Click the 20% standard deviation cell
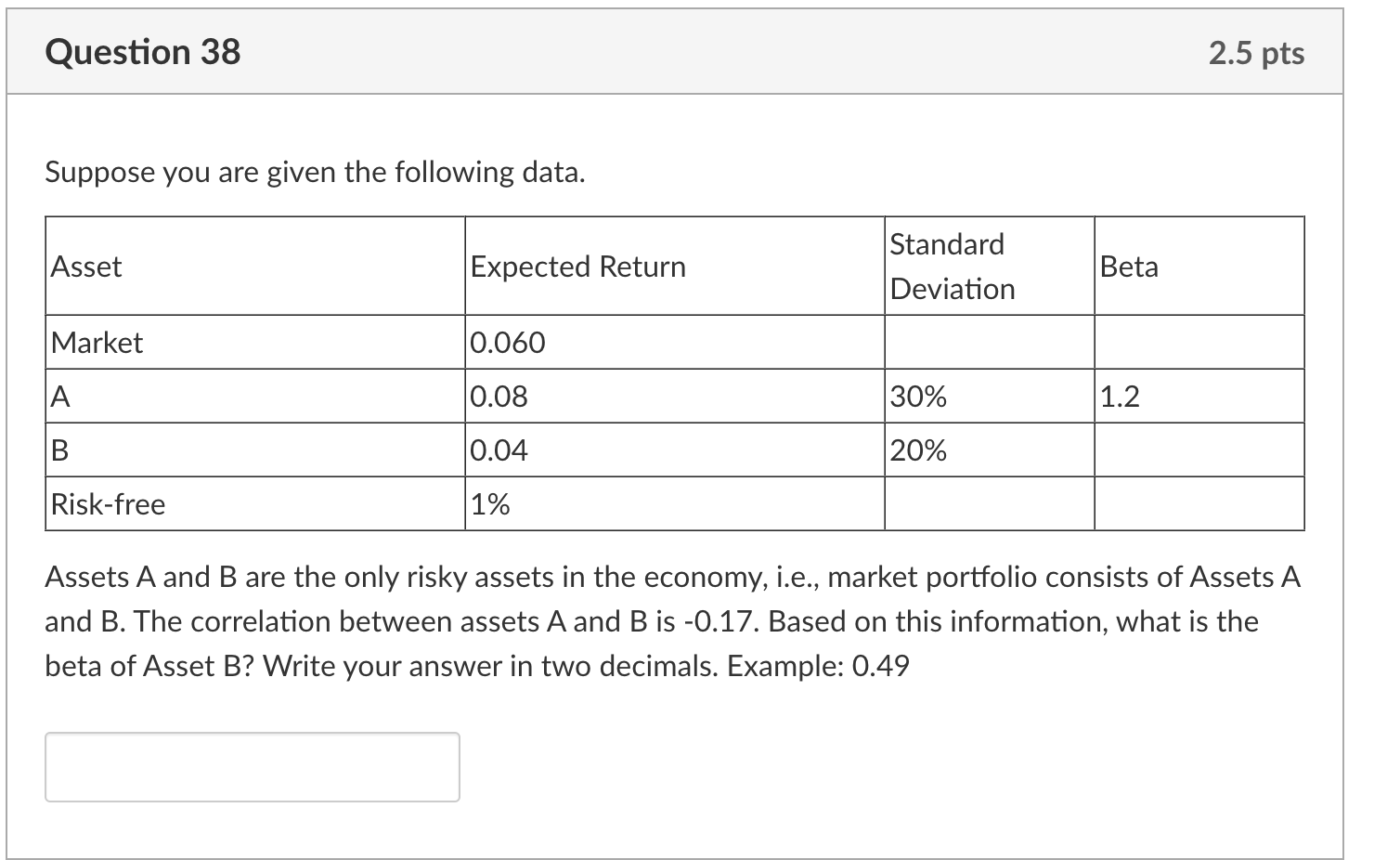This screenshot has width=1400, height=860. (989, 450)
